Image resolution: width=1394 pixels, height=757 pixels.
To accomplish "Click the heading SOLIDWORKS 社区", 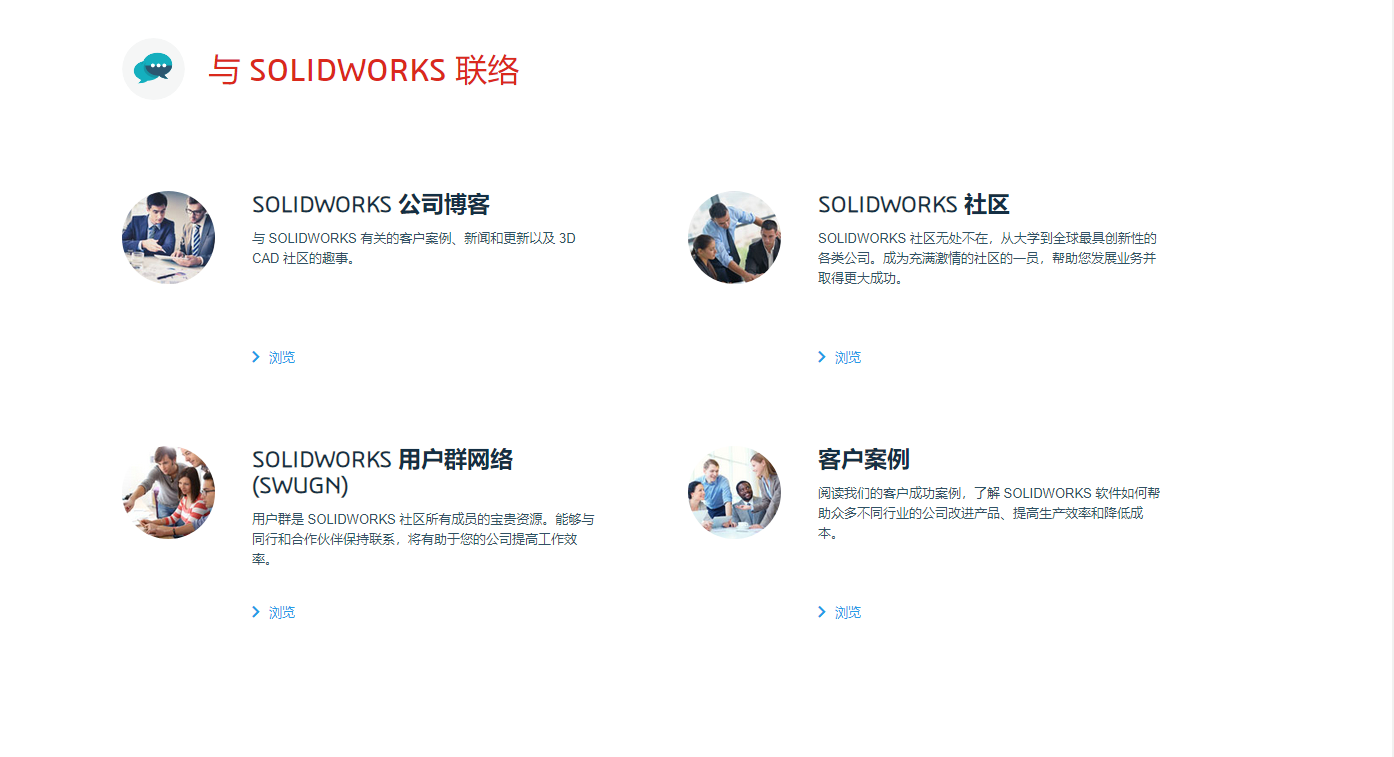I will (x=913, y=204).
